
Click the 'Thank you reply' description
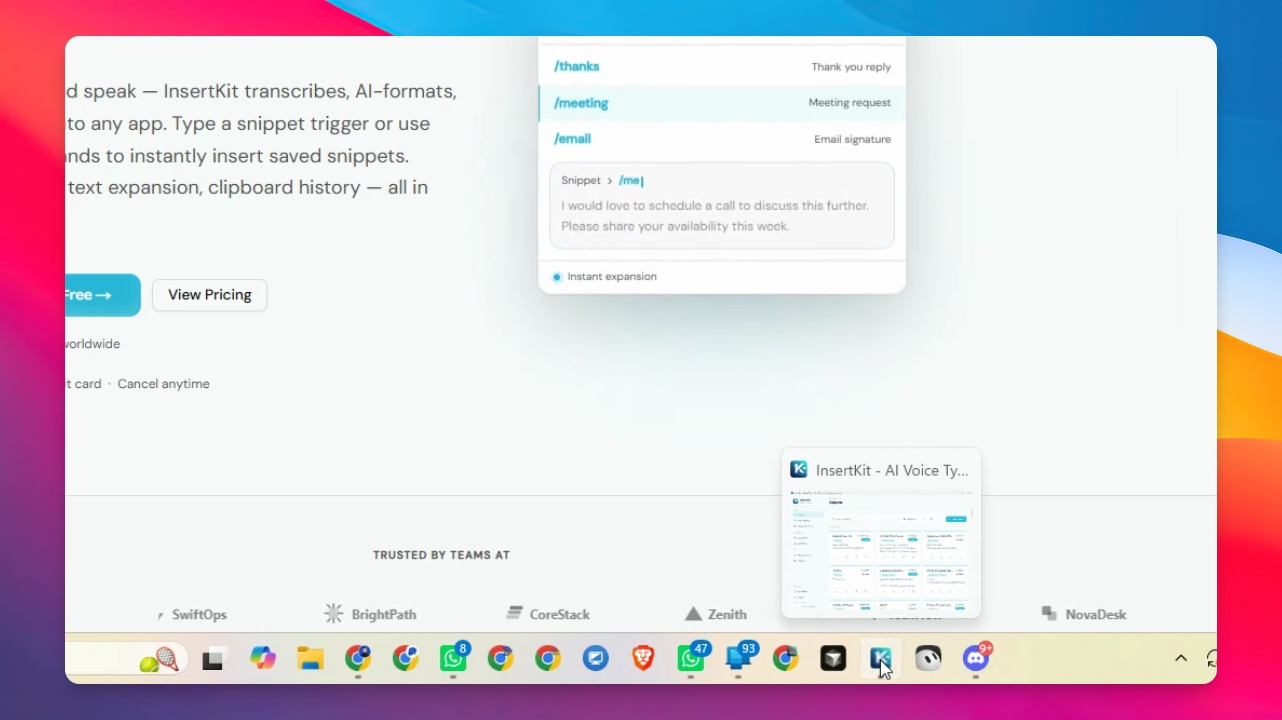click(851, 67)
